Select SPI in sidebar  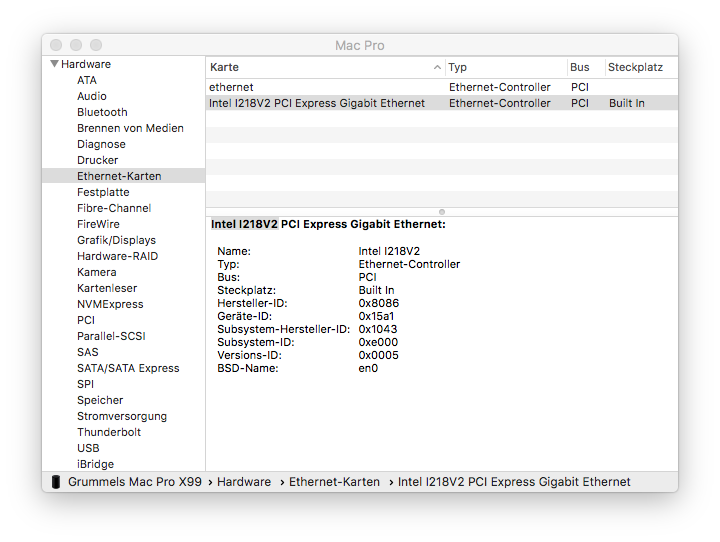(85, 384)
